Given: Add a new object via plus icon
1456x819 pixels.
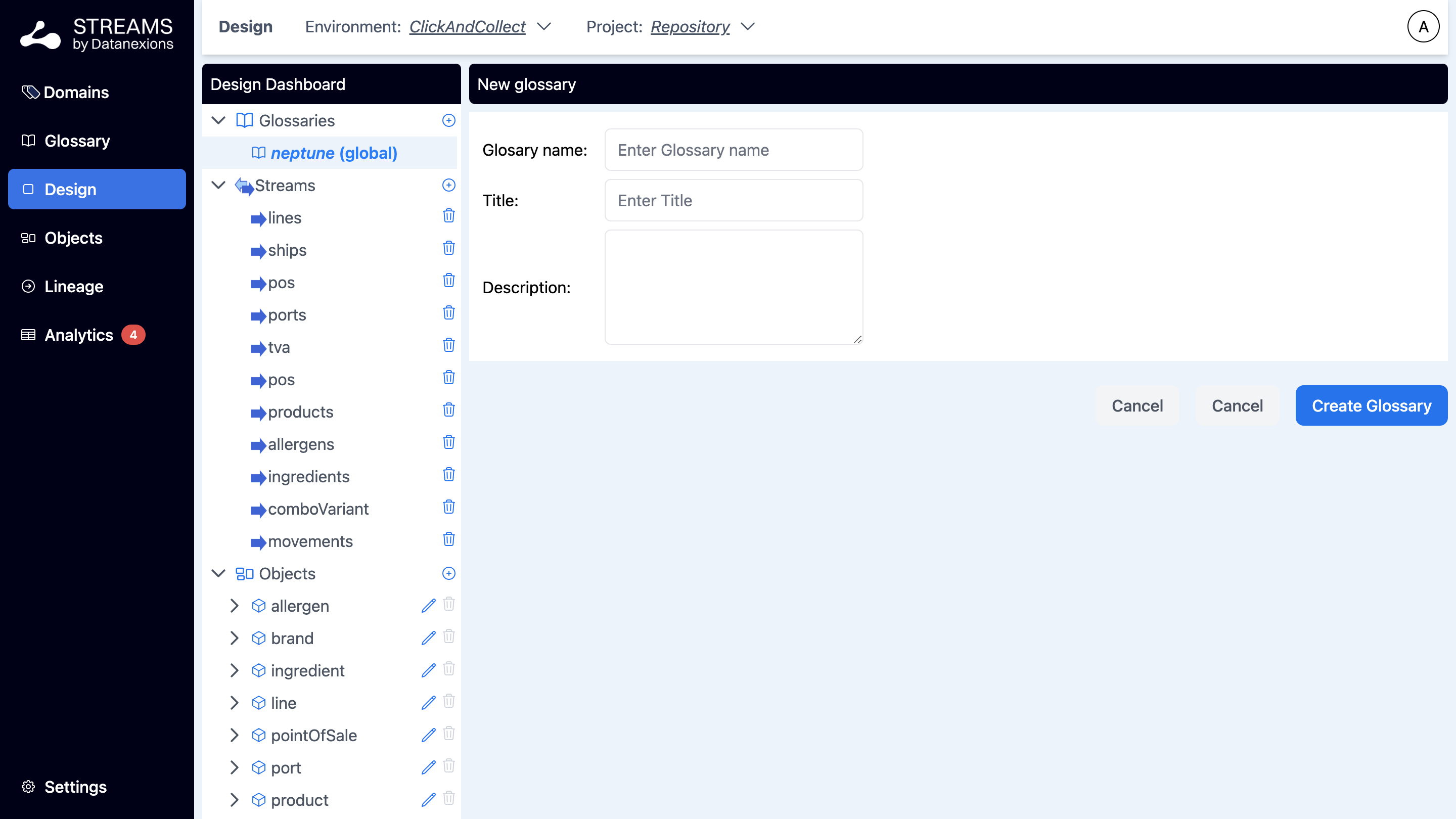Looking at the screenshot, I should tap(448, 573).
